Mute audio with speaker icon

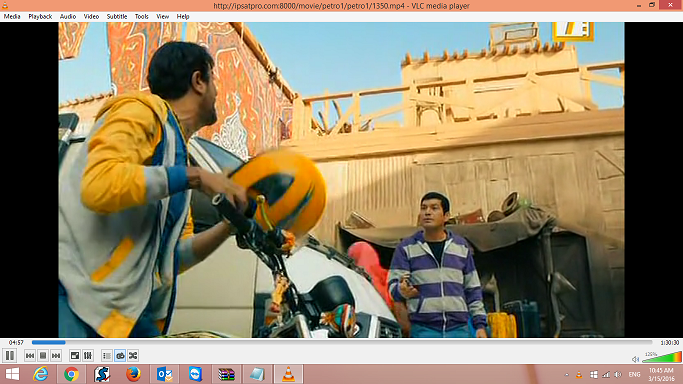pyautogui.click(x=636, y=359)
